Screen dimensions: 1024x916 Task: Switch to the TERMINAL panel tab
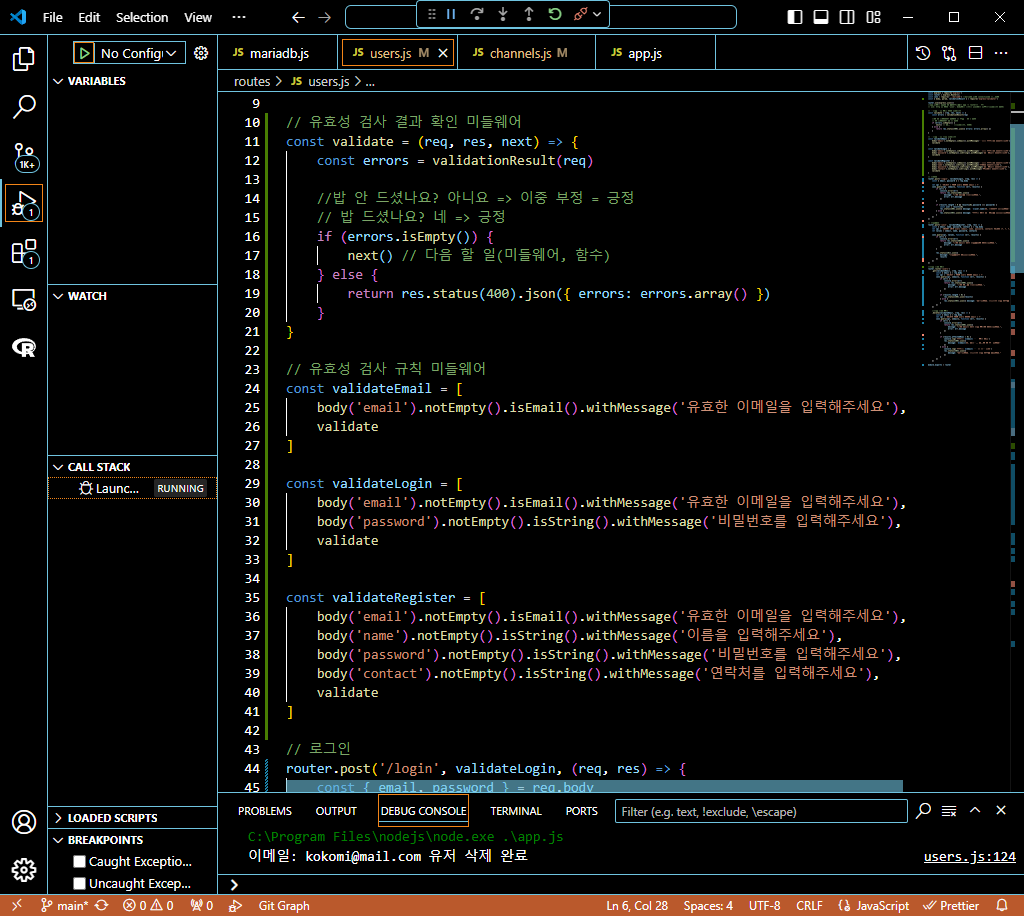pyautogui.click(x=515, y=811)
